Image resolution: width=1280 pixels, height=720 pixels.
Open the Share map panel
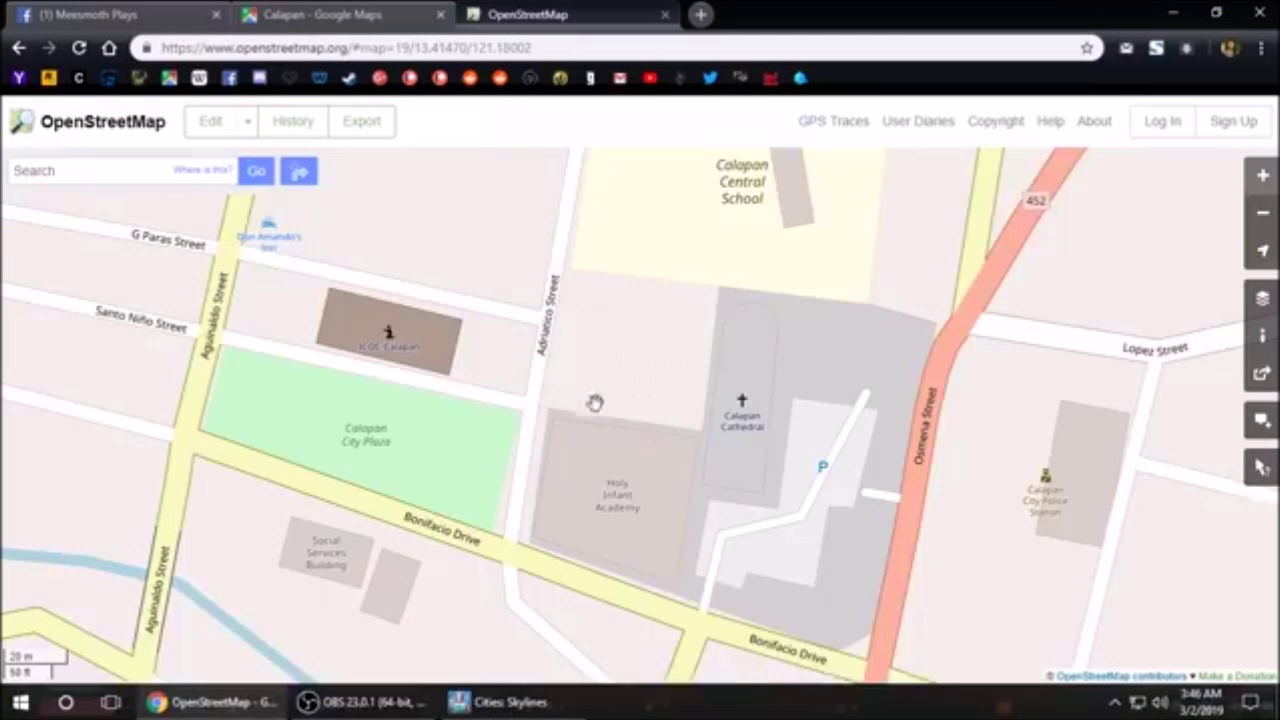click(1262, 374)
